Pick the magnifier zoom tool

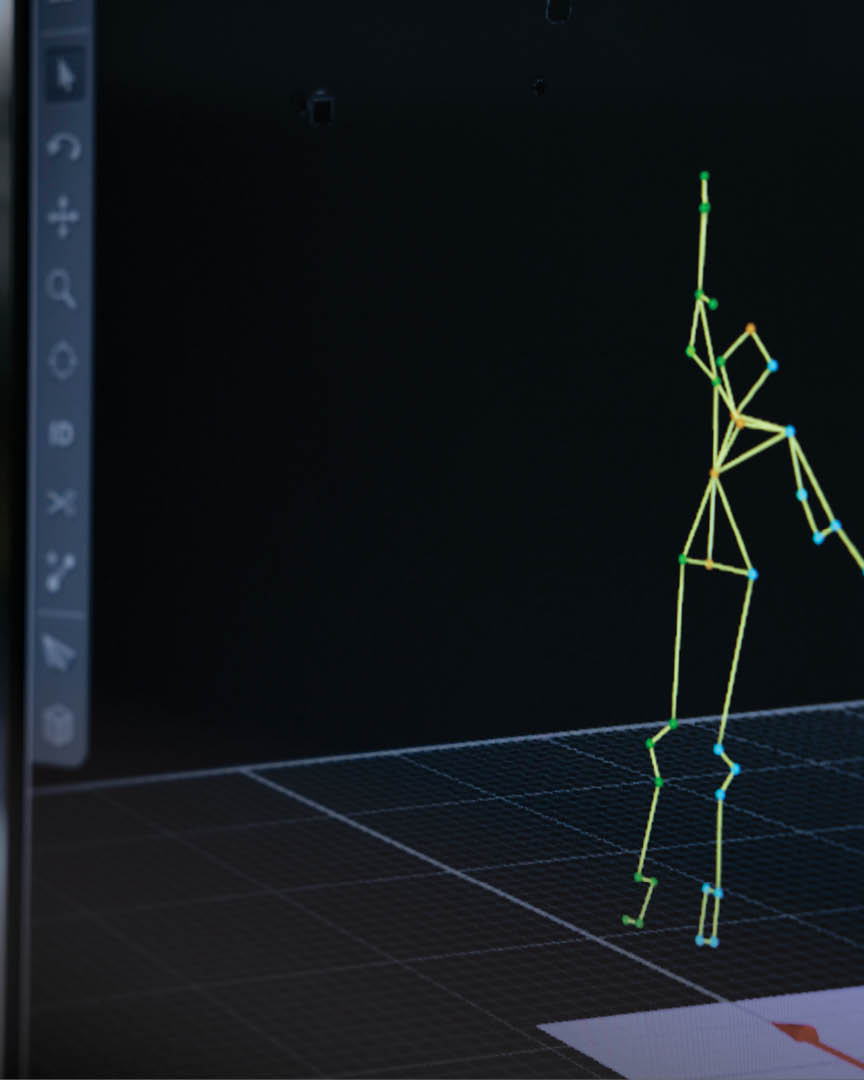(62, 289)
